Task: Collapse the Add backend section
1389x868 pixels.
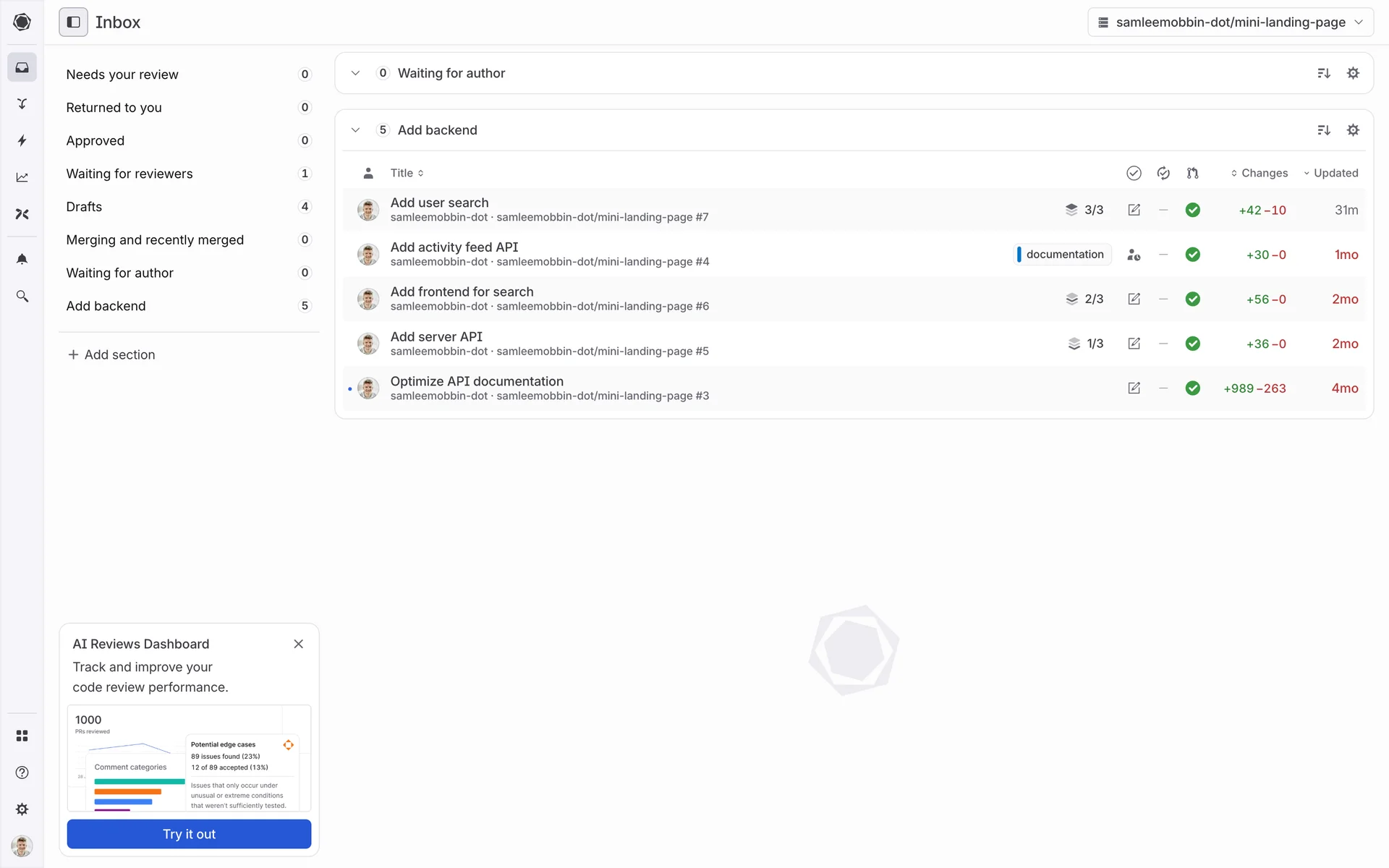Action: coord(355,130)
